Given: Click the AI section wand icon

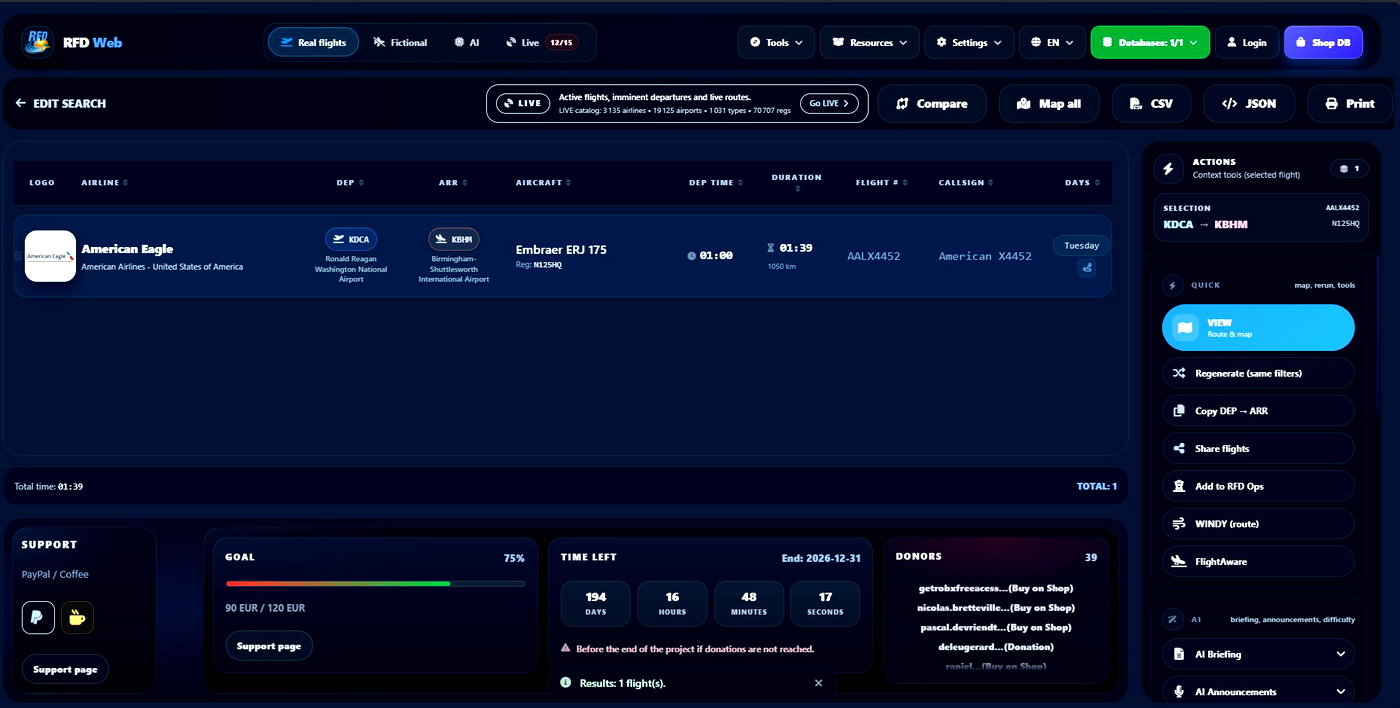Looking at the screenshot, I should pos(1174,619).
